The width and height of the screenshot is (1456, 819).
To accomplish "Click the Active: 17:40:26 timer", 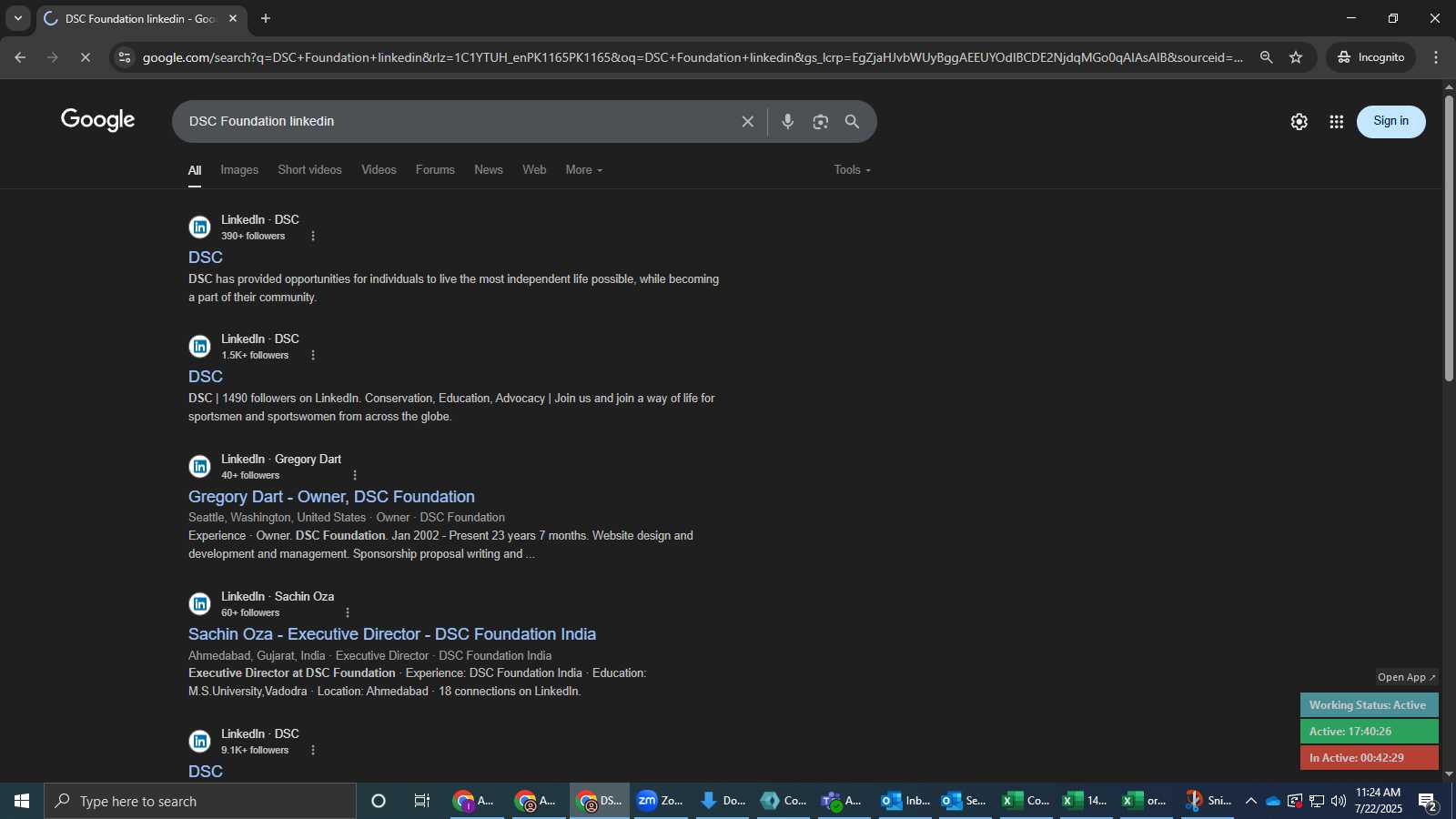I will (x=1369, y=732).
